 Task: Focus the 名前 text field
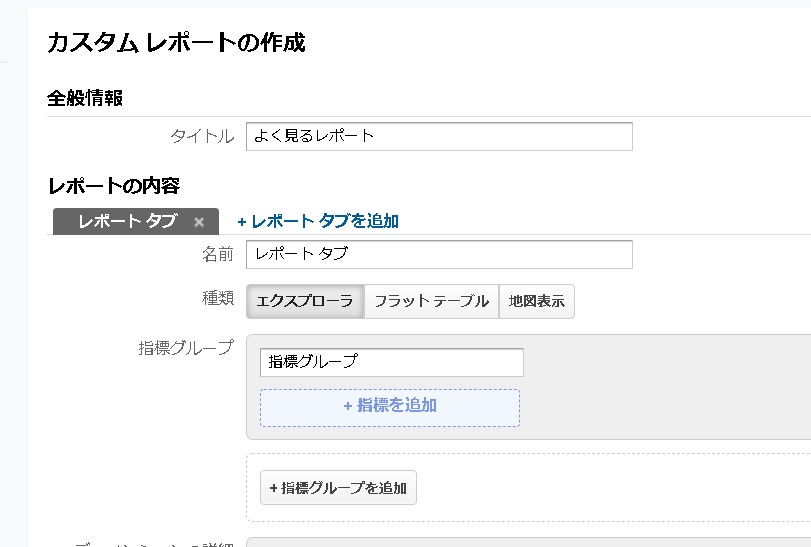coord(439,254)
